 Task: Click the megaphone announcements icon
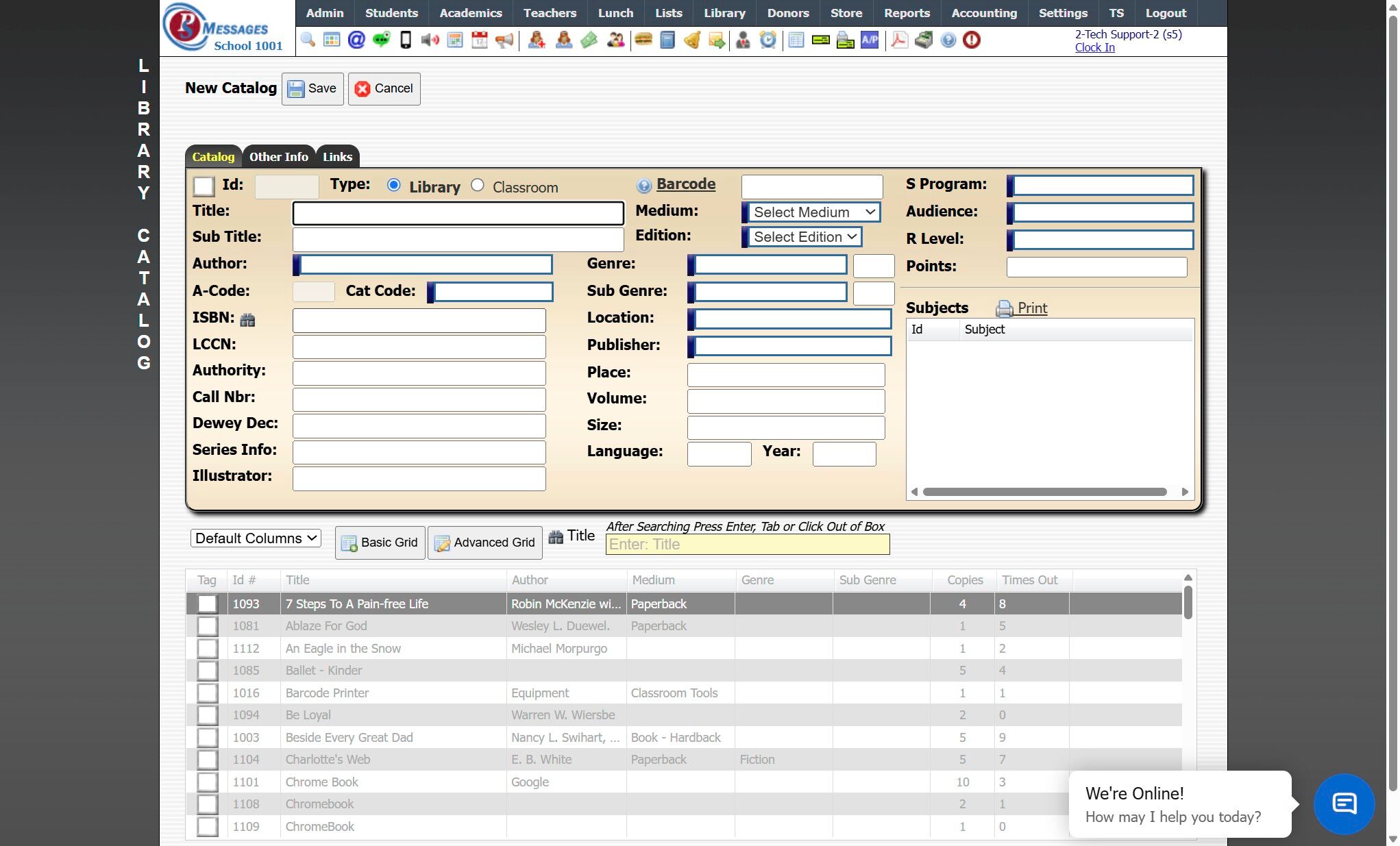(504, 40)
